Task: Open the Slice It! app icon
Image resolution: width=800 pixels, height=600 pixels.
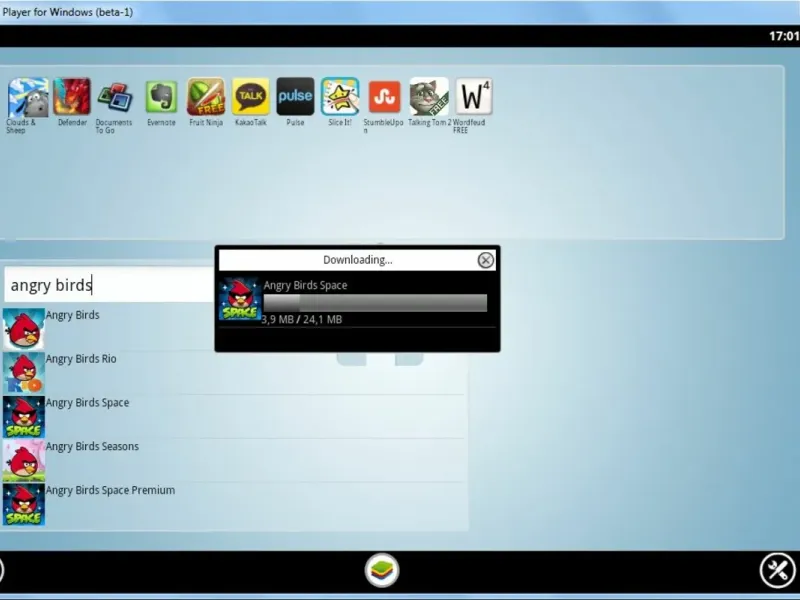Action: 340,96
